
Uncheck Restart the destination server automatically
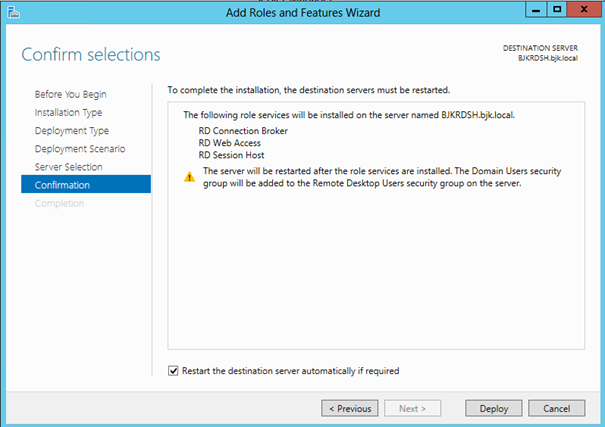pos(173,371)
